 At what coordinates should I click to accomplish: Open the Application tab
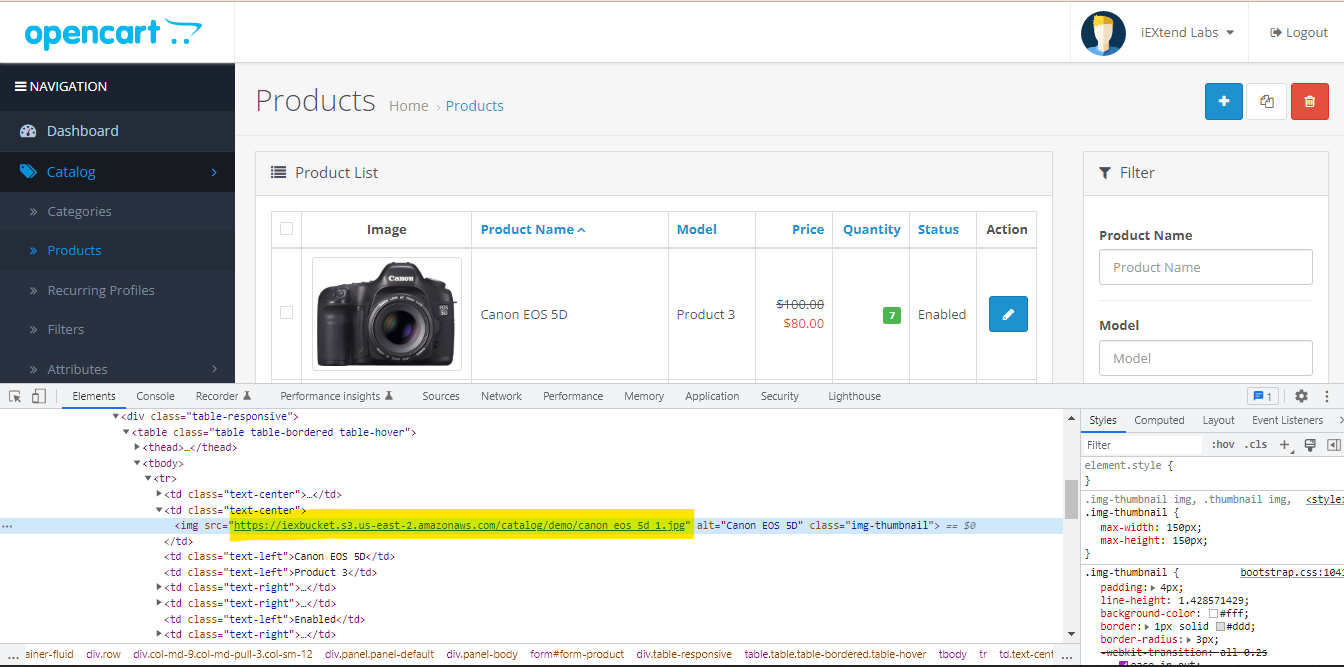click(712, 396)
